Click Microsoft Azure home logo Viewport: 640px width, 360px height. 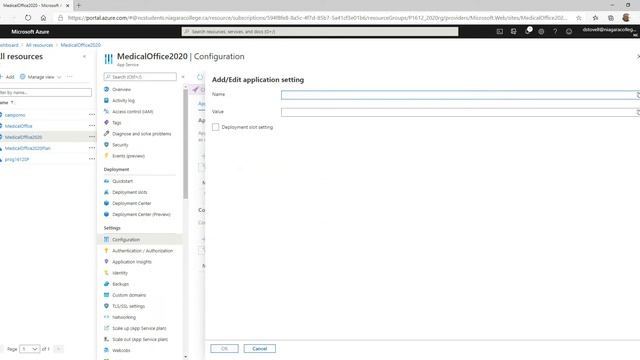(30, 31)
